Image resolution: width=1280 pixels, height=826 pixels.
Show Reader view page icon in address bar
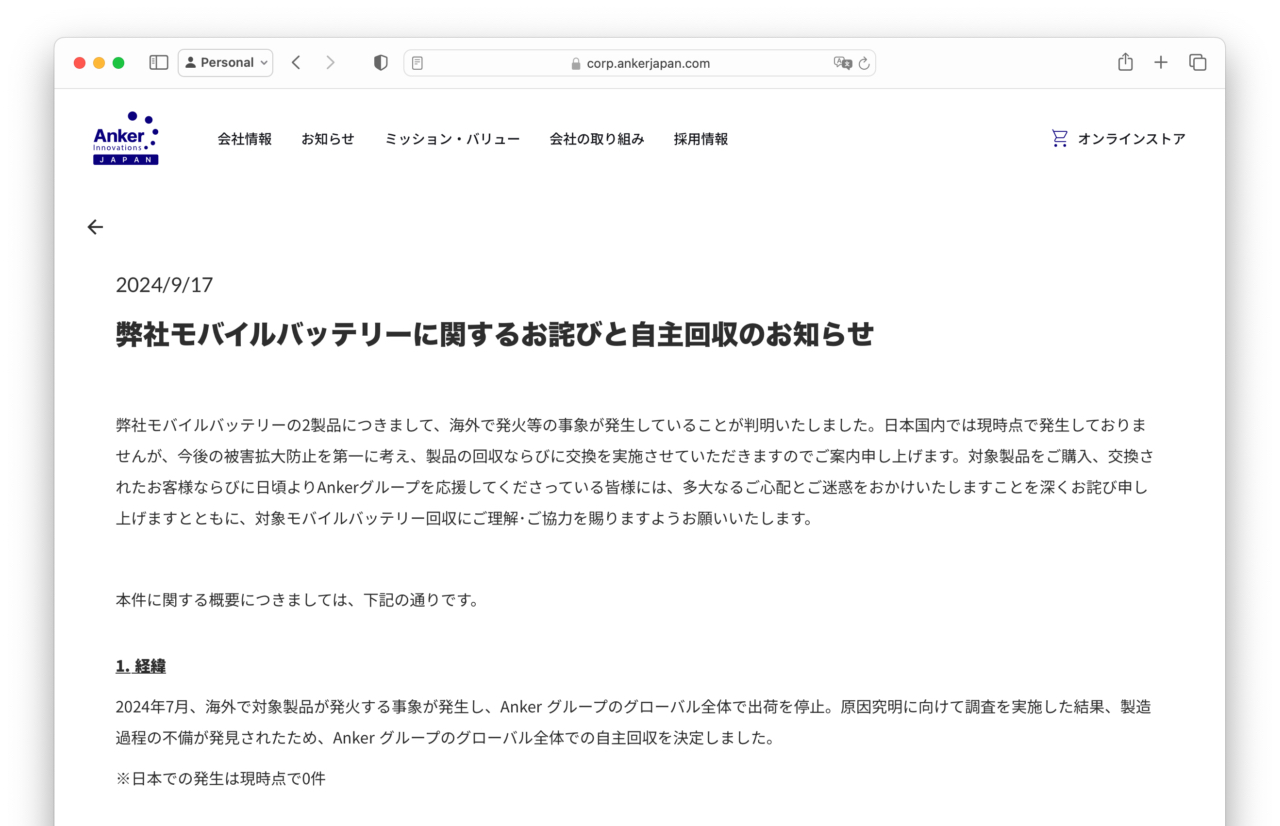click(417, 63)
